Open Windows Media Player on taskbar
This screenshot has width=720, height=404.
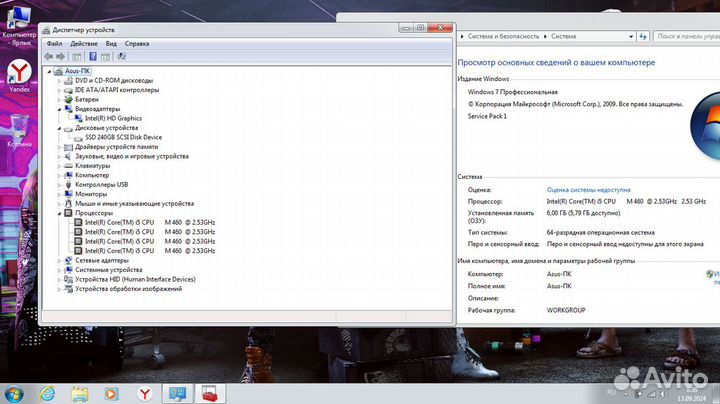point(111,394)
